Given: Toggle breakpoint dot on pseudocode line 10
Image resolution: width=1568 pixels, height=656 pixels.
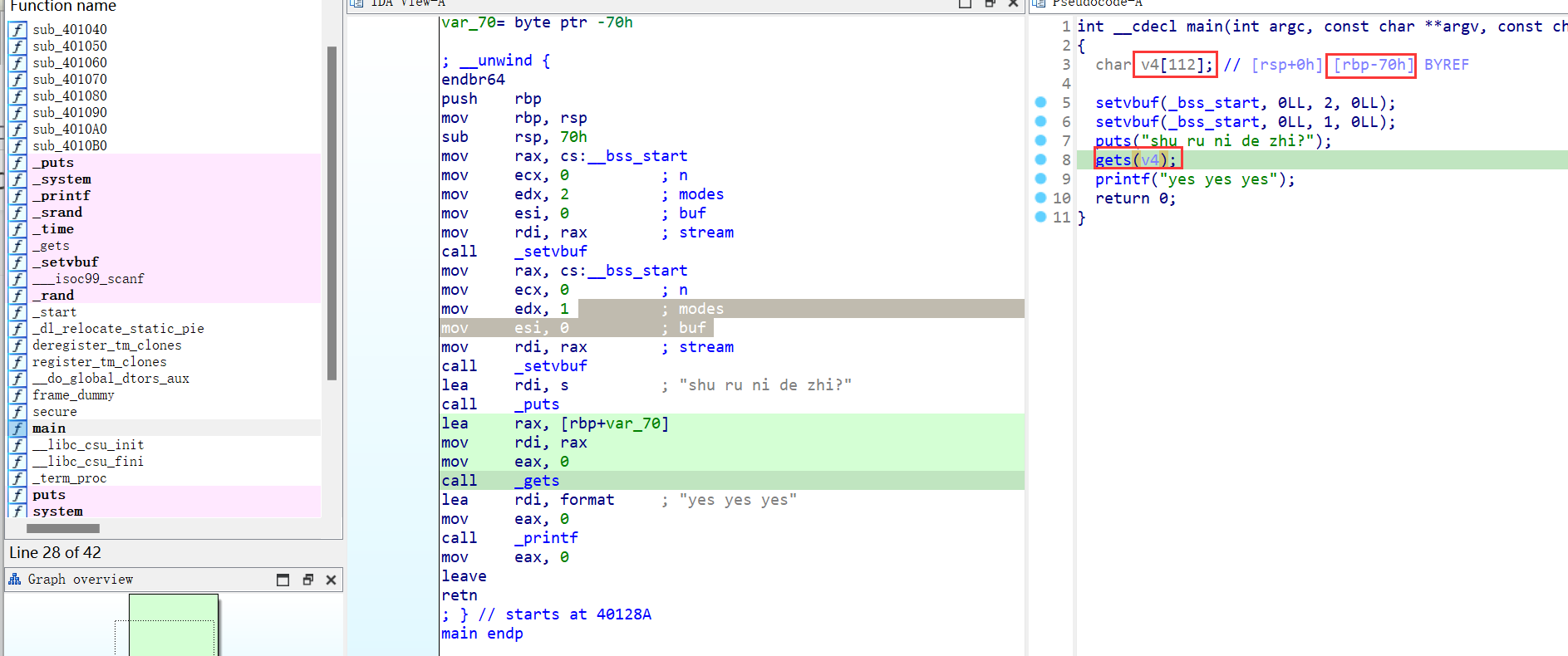Looking at the screenshot, I should [1040, 198].
